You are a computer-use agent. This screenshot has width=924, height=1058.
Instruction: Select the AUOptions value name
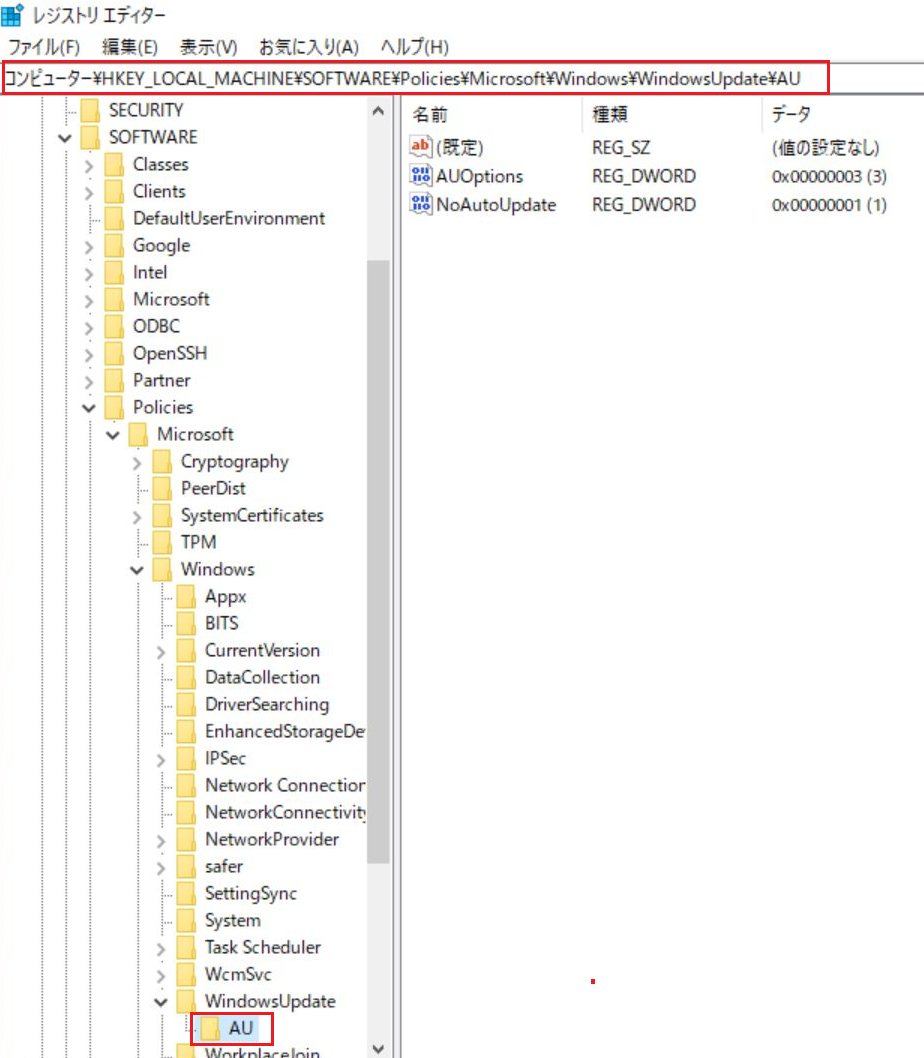479,176
